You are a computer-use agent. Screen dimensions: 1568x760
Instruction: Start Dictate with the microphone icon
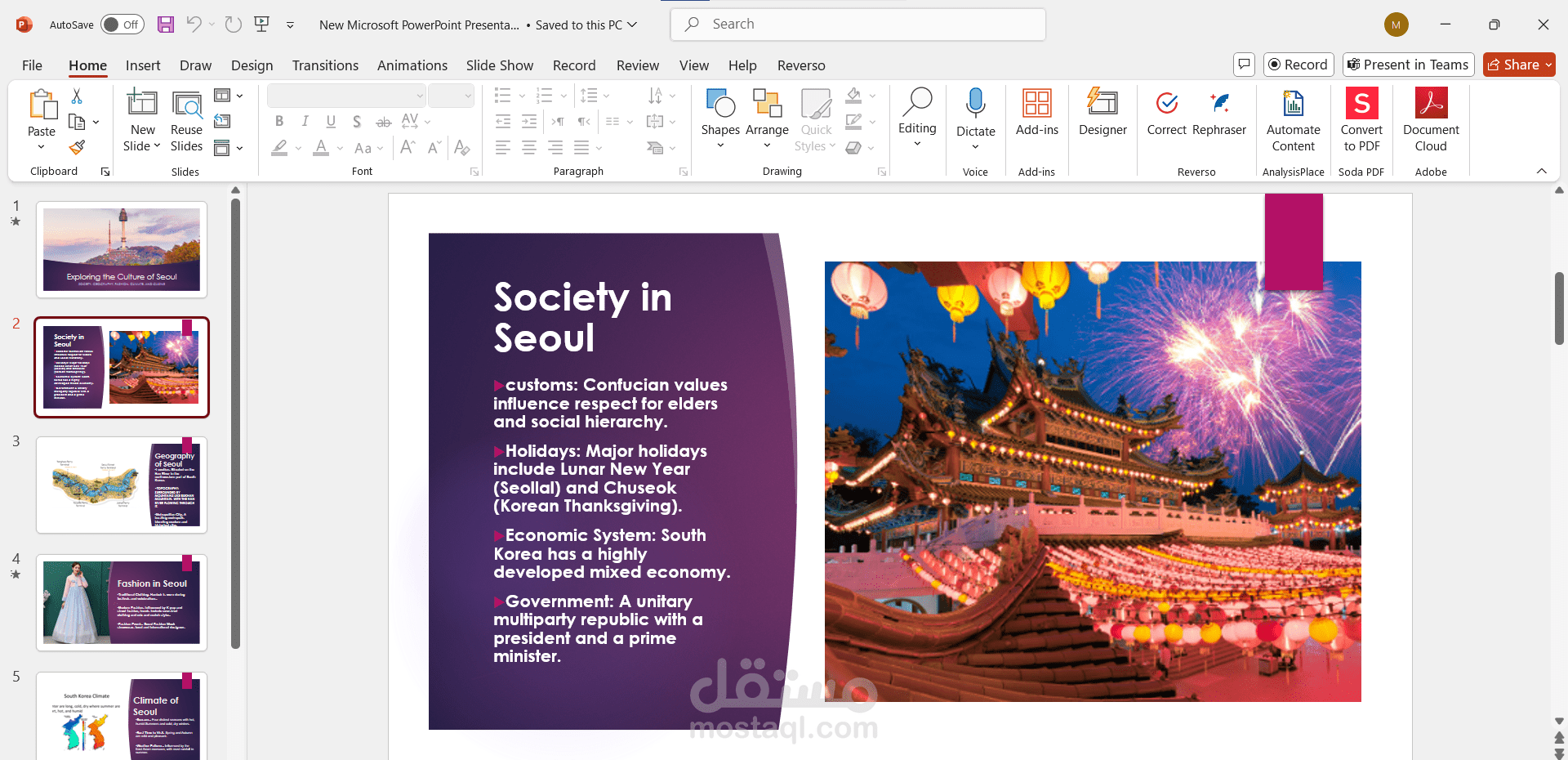(x=975, y=119)
